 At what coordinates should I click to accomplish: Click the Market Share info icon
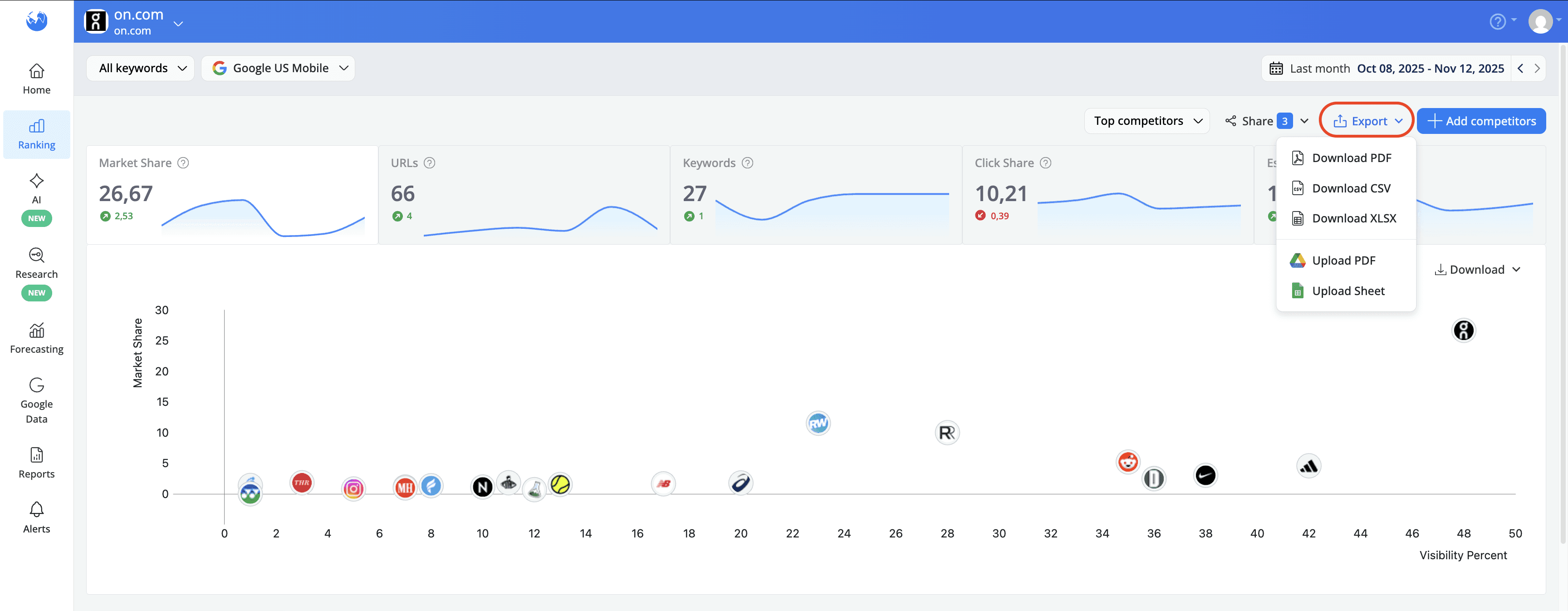[x=183, y=163]
